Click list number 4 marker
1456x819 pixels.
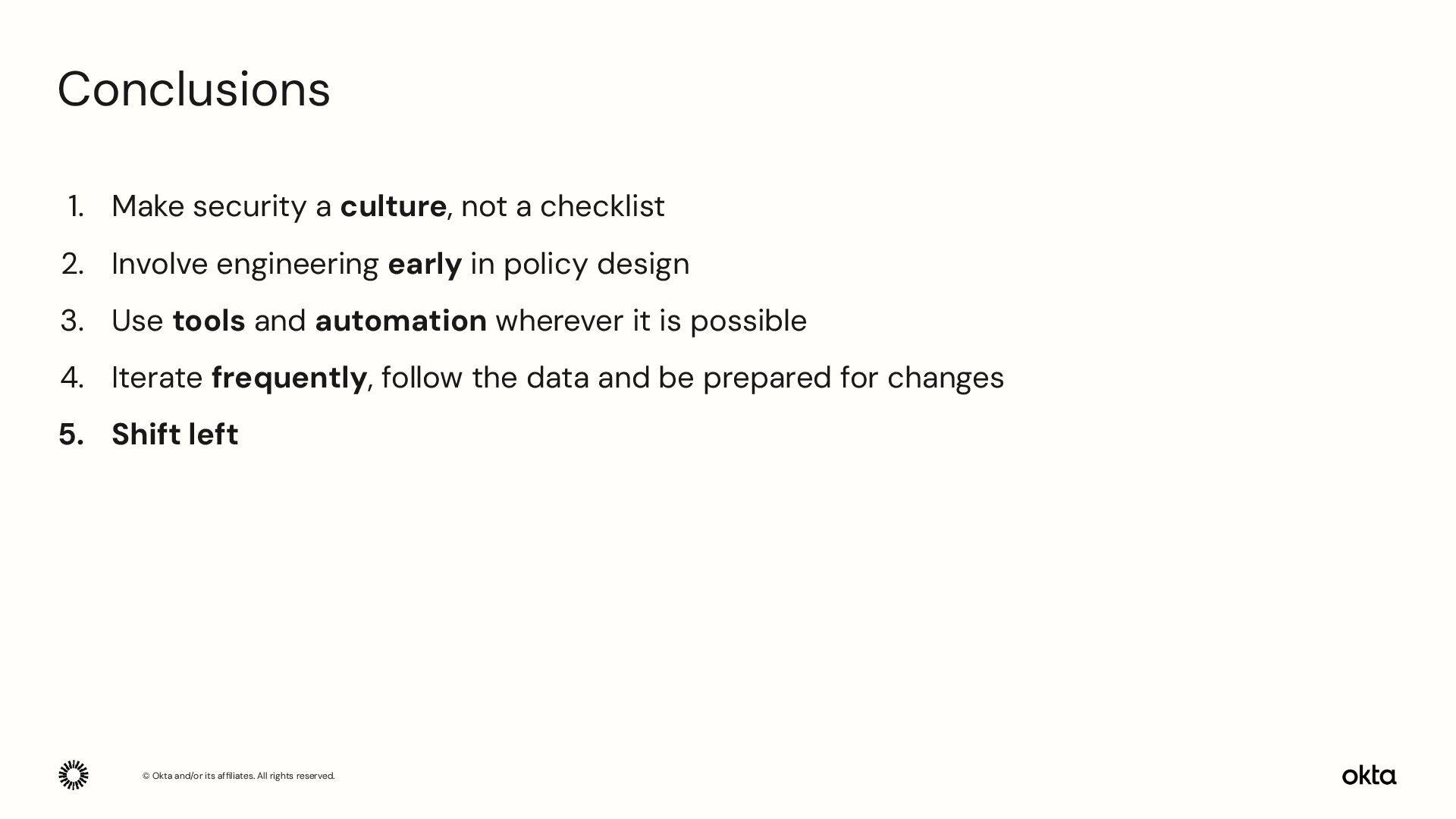click(72, 378)
